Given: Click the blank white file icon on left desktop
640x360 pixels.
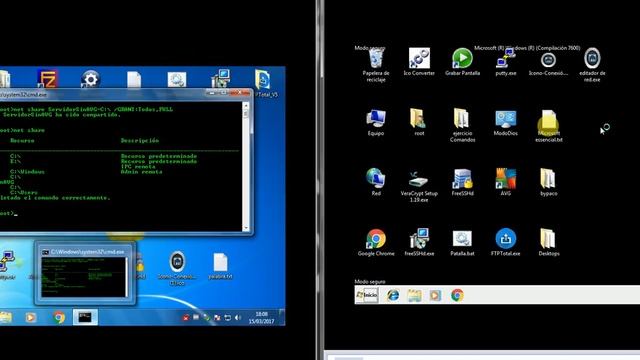Looking at the screenshot, I should pos(134,80).
